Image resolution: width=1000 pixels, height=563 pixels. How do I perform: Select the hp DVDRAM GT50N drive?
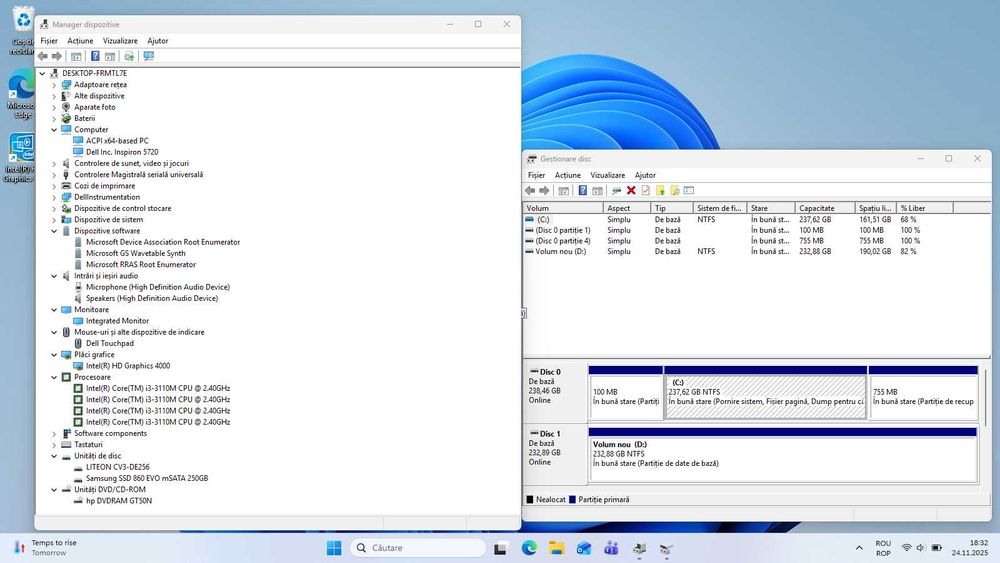coord(119,501)
